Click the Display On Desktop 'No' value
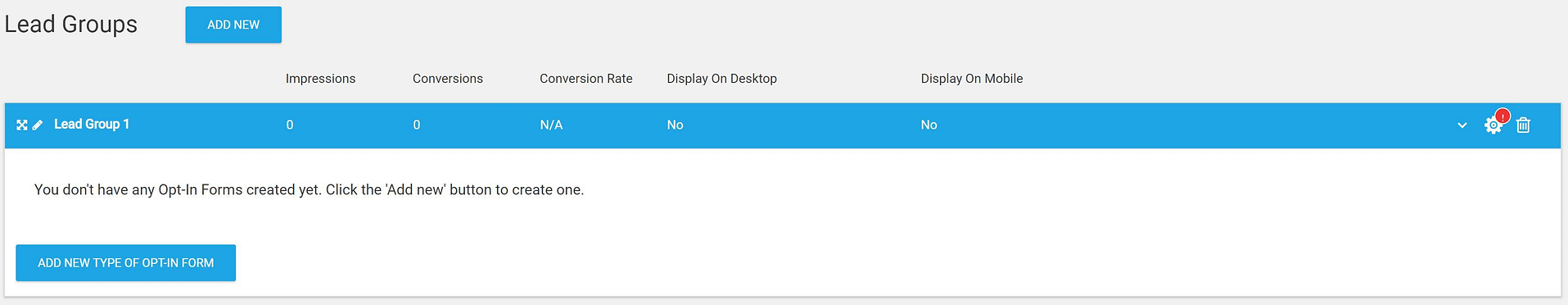Image resolution: width=1568 pixels, height=305 pixels. (675, 125)
